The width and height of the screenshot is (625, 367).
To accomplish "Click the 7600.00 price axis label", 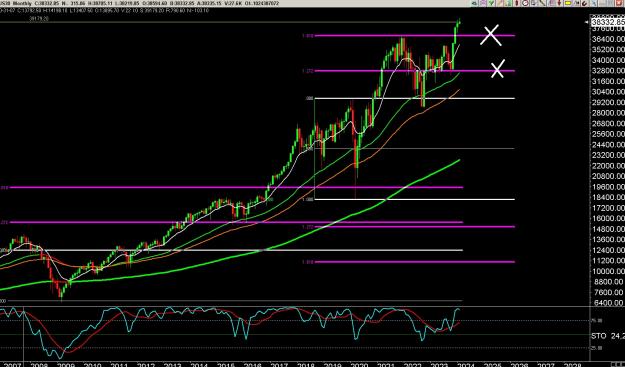I will point(609,292).
